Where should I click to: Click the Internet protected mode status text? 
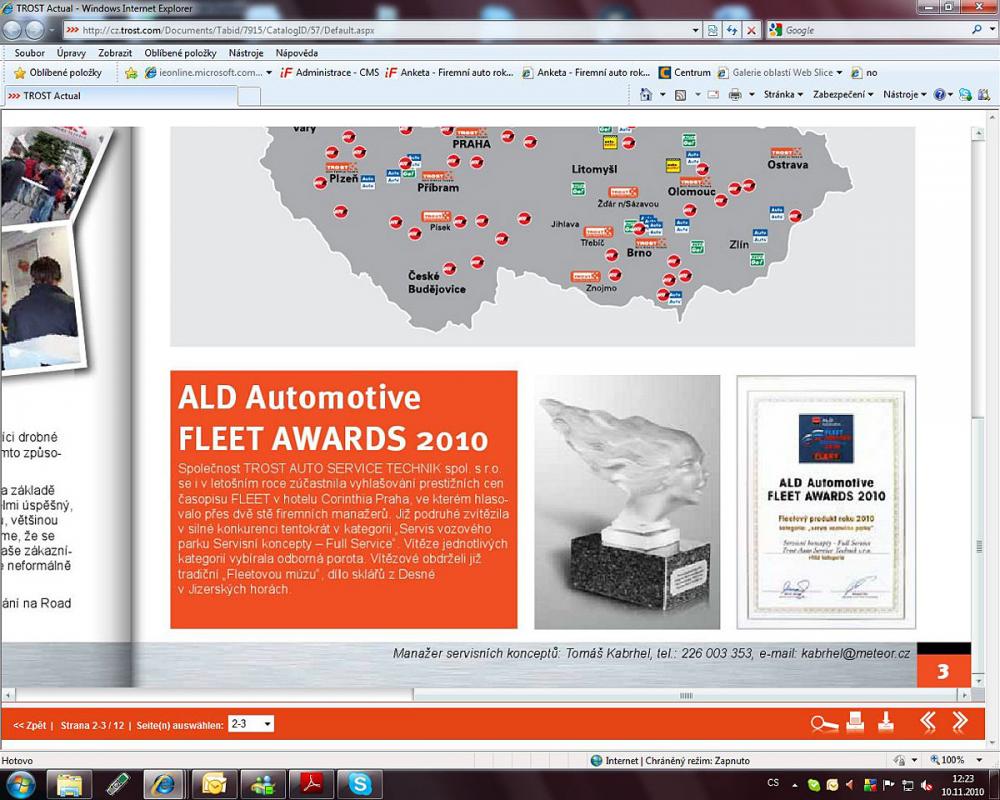[x=677, y=760]
